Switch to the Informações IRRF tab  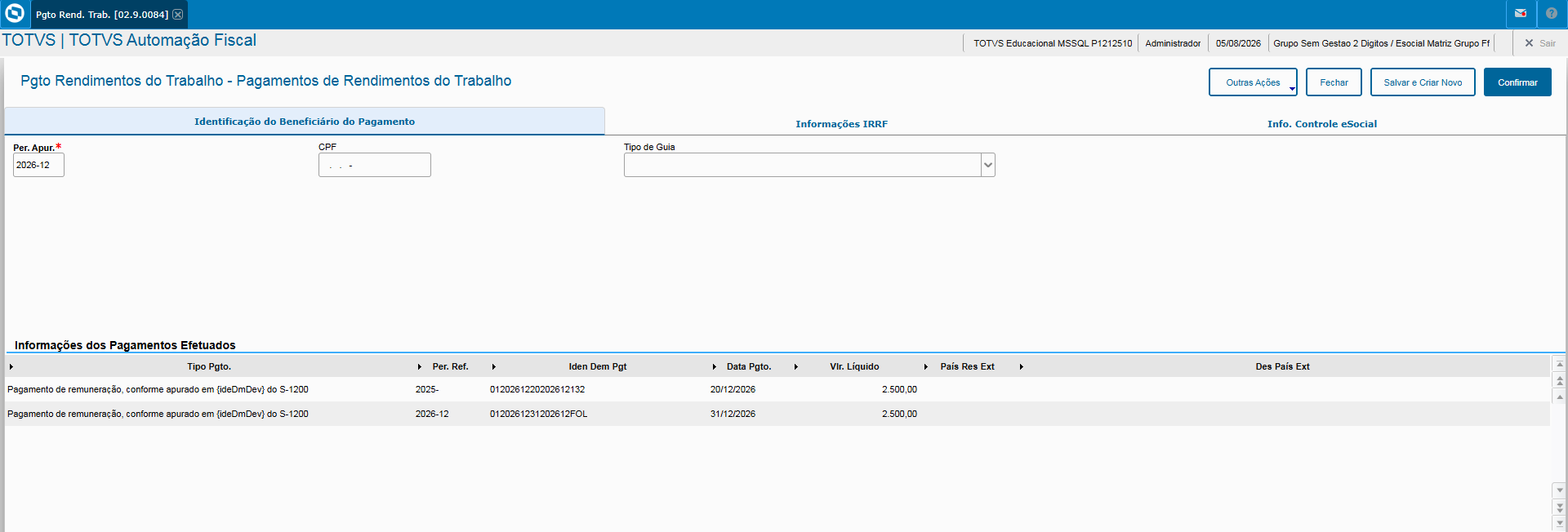pos(841,124)
